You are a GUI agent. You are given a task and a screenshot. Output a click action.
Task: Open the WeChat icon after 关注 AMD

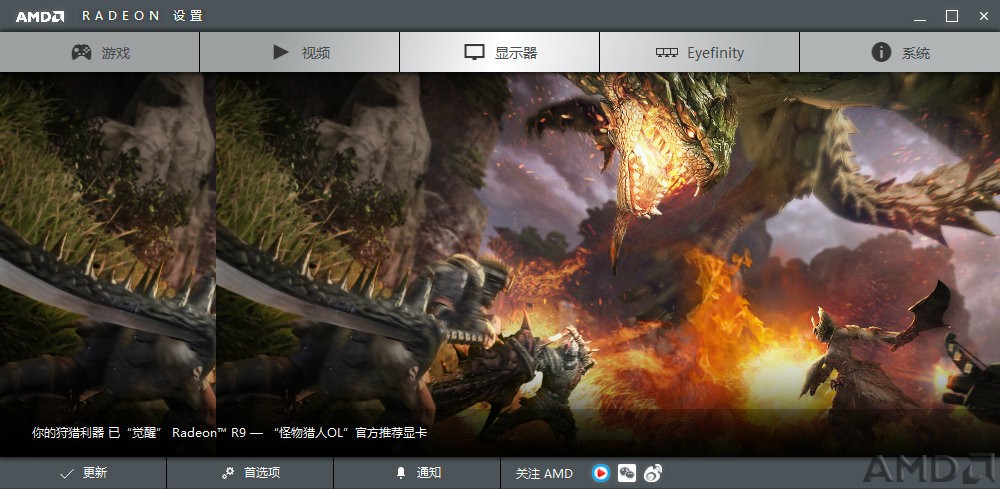pos(627,473)
